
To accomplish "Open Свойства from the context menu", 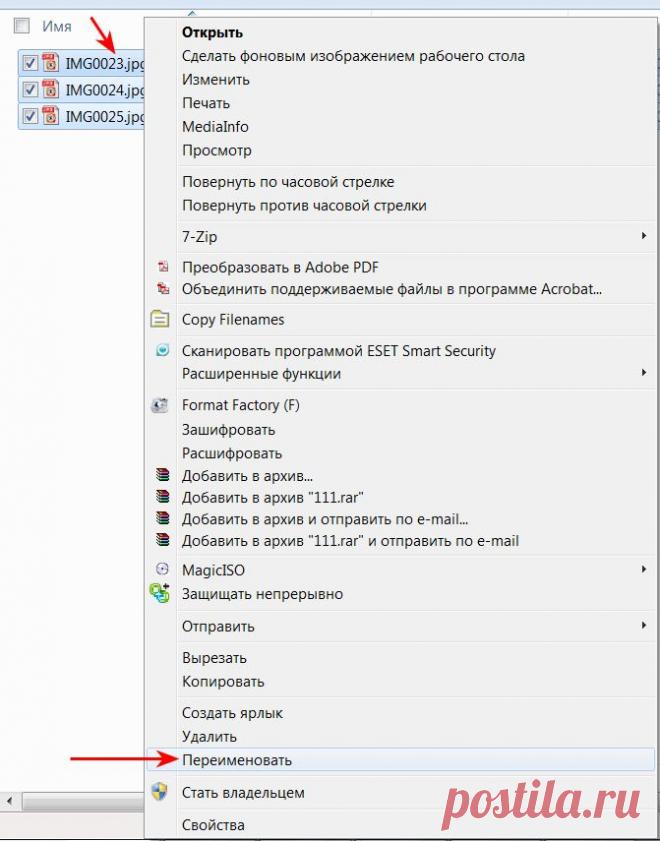I will pos(213,825).
